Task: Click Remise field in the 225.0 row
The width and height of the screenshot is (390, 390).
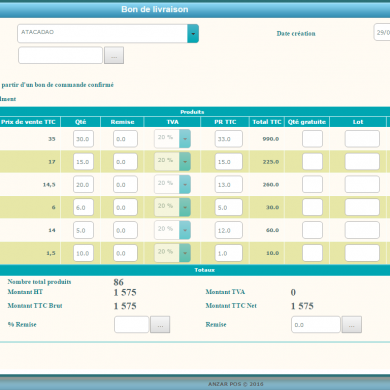Action: tap(125, 162)
